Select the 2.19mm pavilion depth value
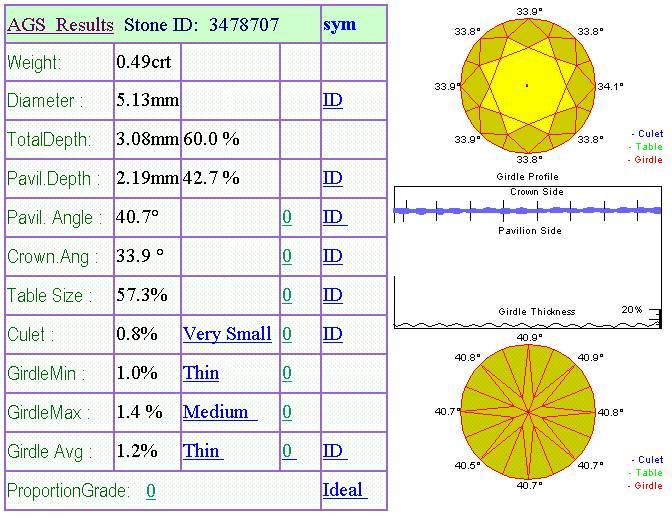The image size is (672, 518). (x=147, y=178)
